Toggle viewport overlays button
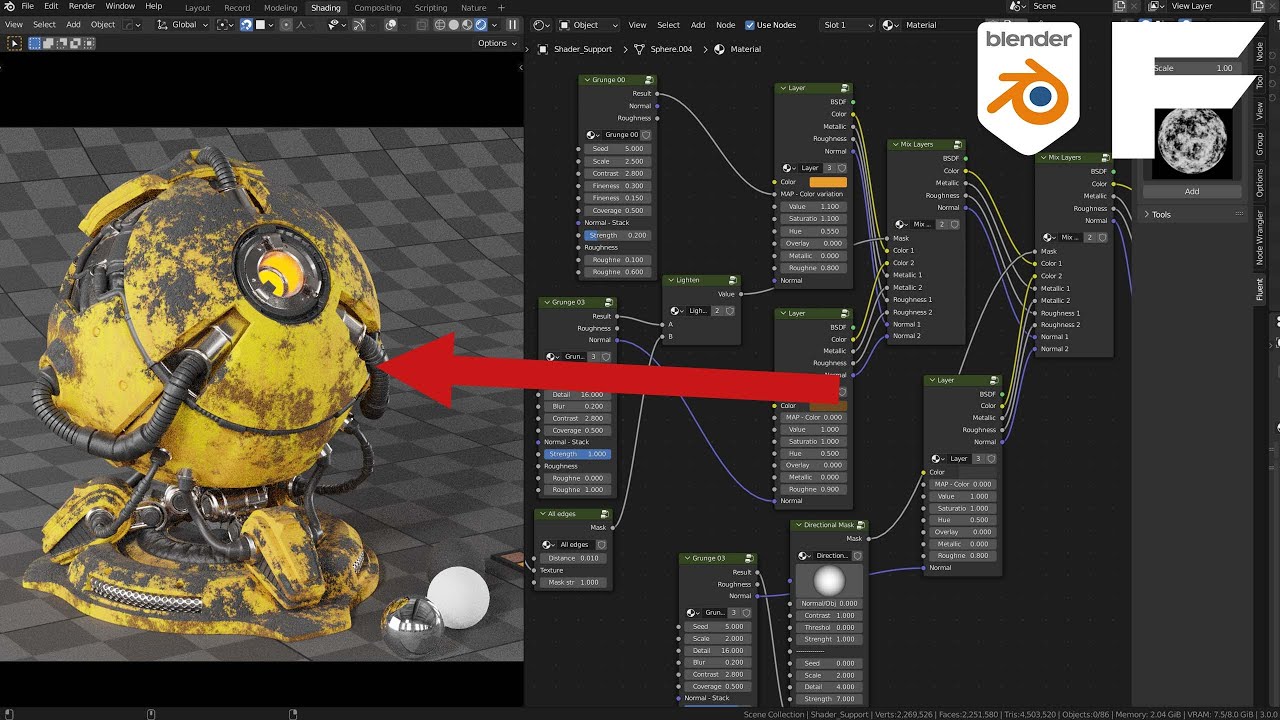The image size is (1280, 720). 391,25
